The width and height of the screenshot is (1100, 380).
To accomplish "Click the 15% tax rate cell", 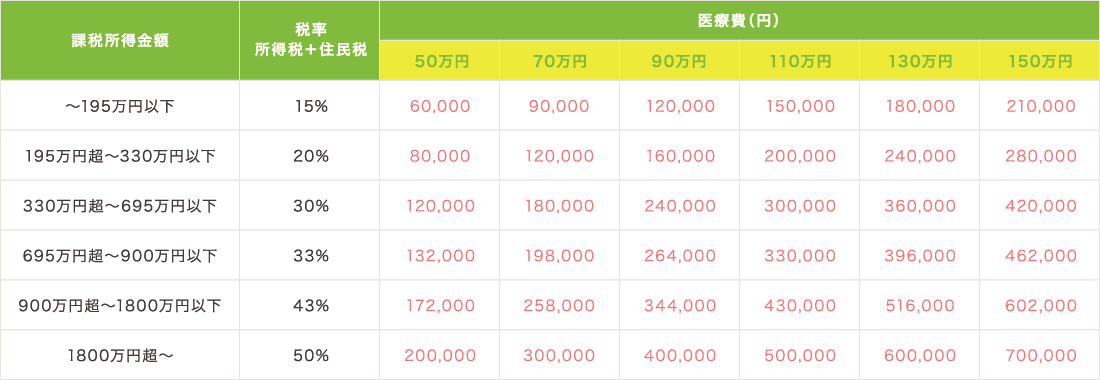I will 309,106.
